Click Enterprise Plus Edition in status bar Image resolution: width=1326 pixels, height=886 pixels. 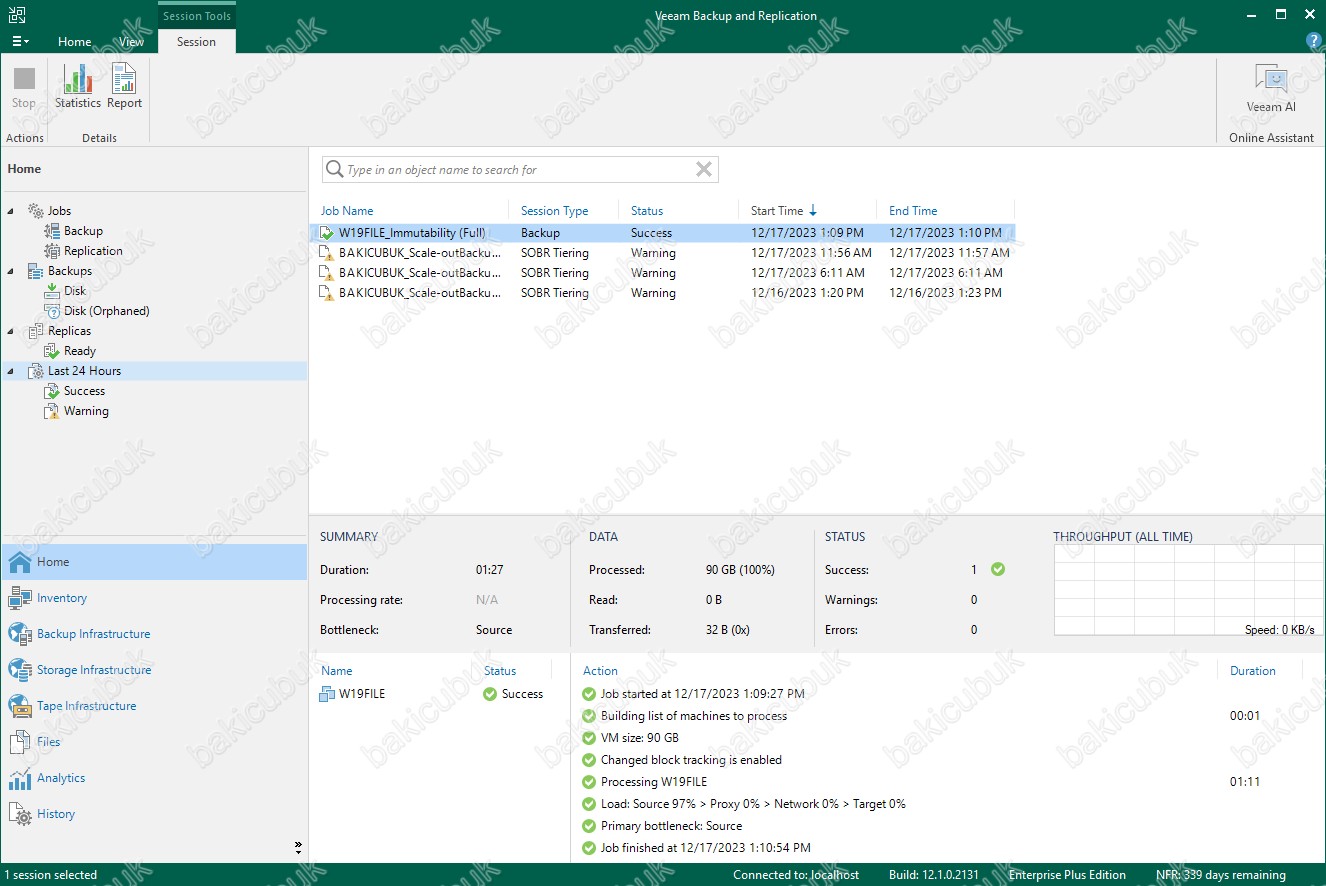1067,875
